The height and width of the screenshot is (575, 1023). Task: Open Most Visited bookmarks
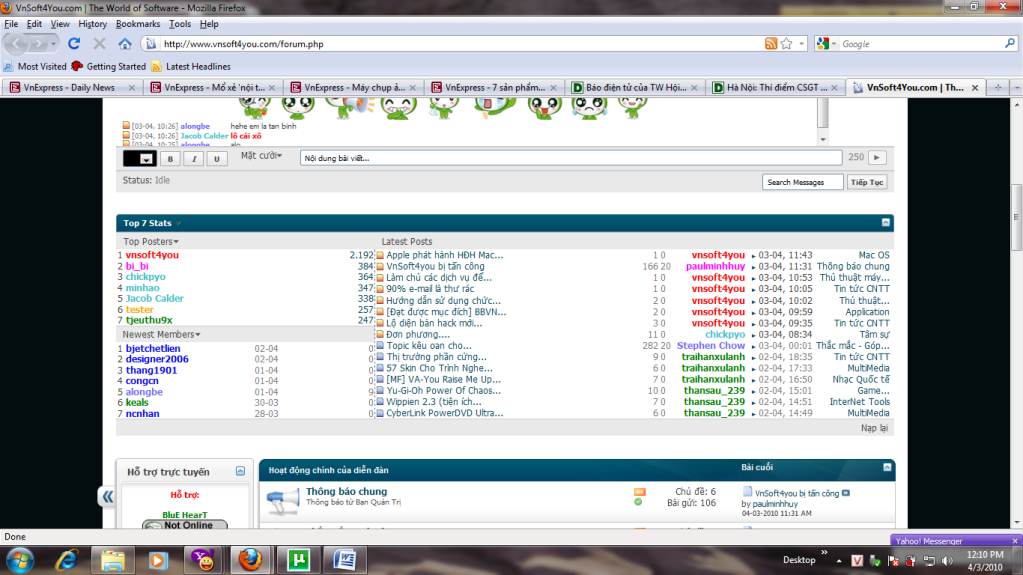35,67
